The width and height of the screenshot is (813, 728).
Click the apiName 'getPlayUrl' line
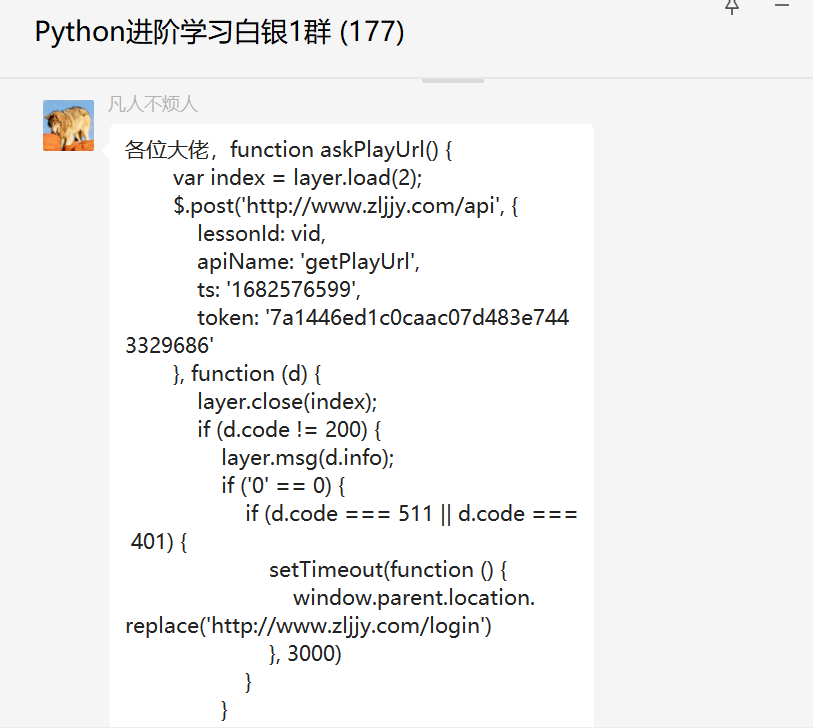(309, 262)
